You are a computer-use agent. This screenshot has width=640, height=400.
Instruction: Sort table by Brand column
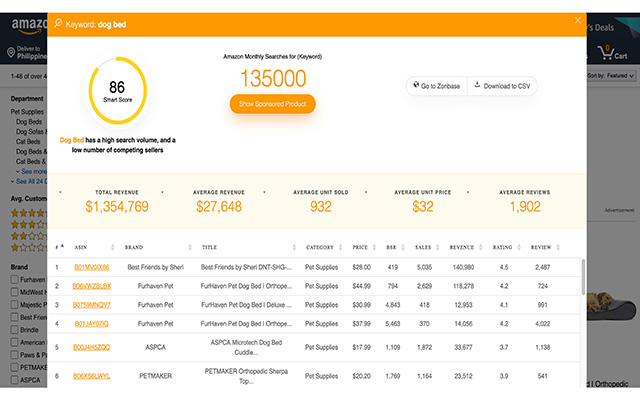pyautogui.click(x=158, y=247)
